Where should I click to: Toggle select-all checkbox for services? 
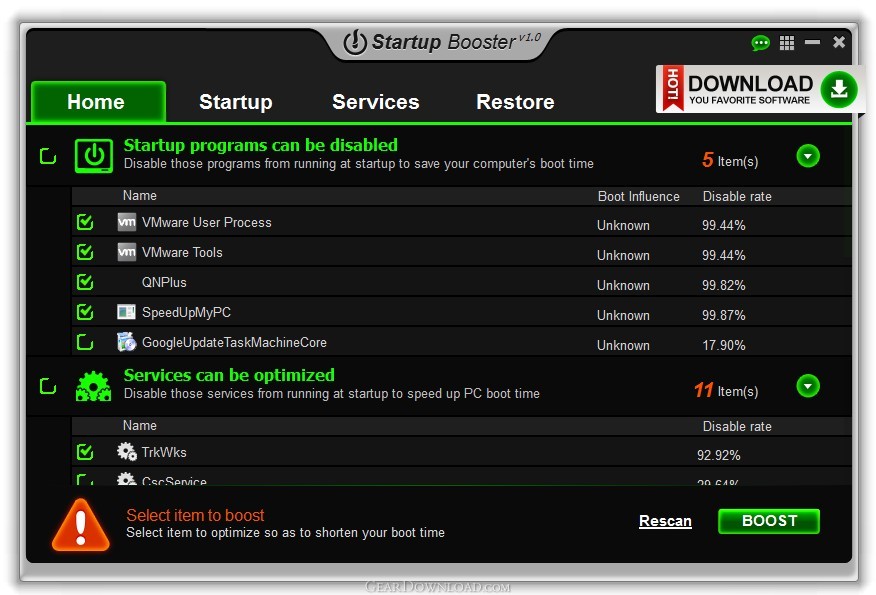coord(48,386)
